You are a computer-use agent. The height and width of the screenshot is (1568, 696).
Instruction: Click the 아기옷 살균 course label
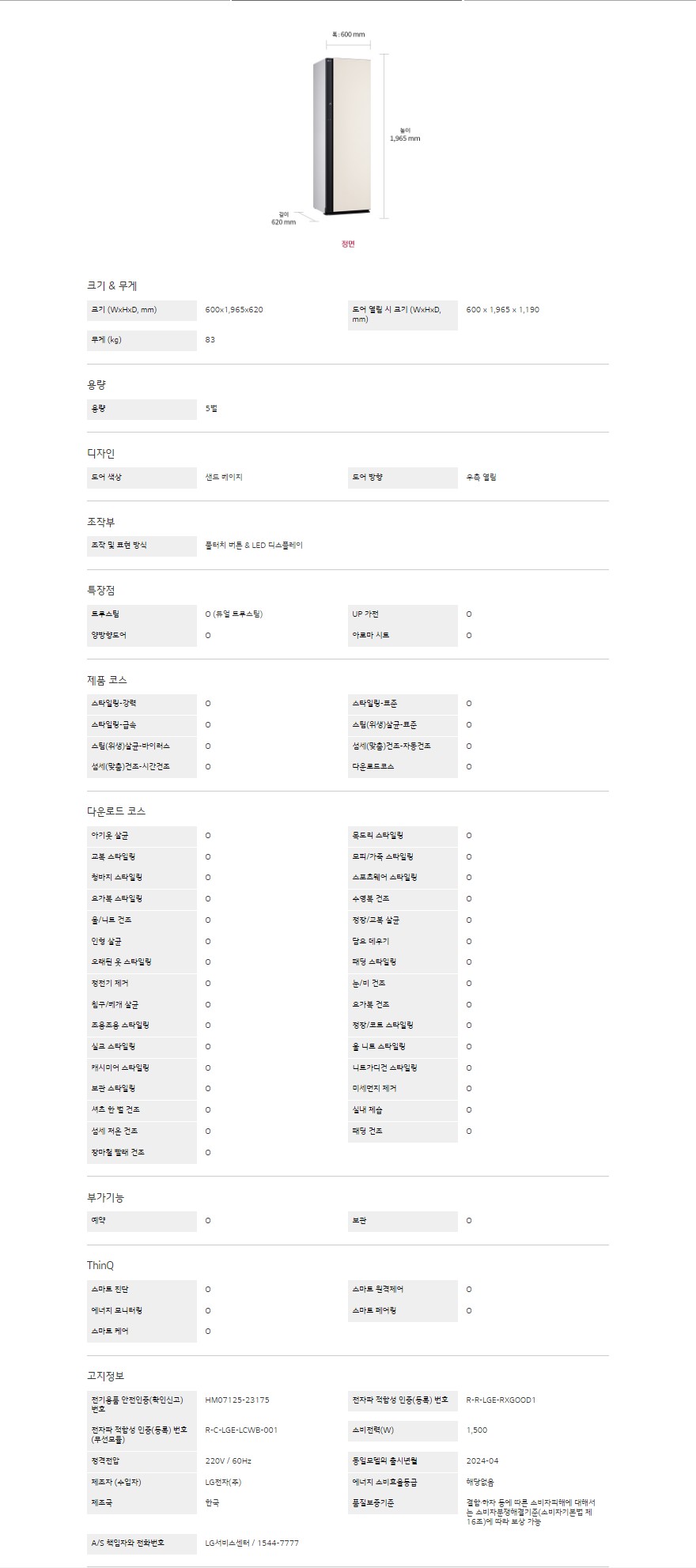tap(110, 836)
